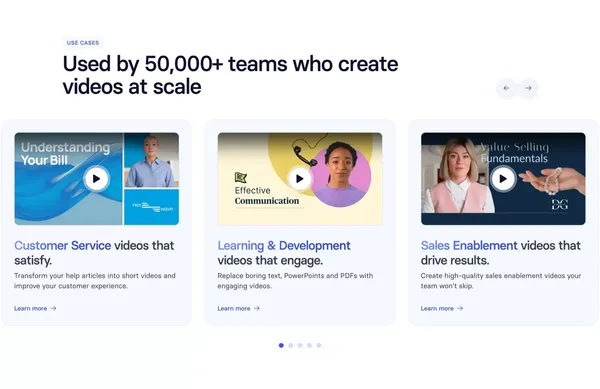This screenshot has height=389, width=600.
Task: Play the Value Selling Fundamentals video
Action: (x=503, y=179)
